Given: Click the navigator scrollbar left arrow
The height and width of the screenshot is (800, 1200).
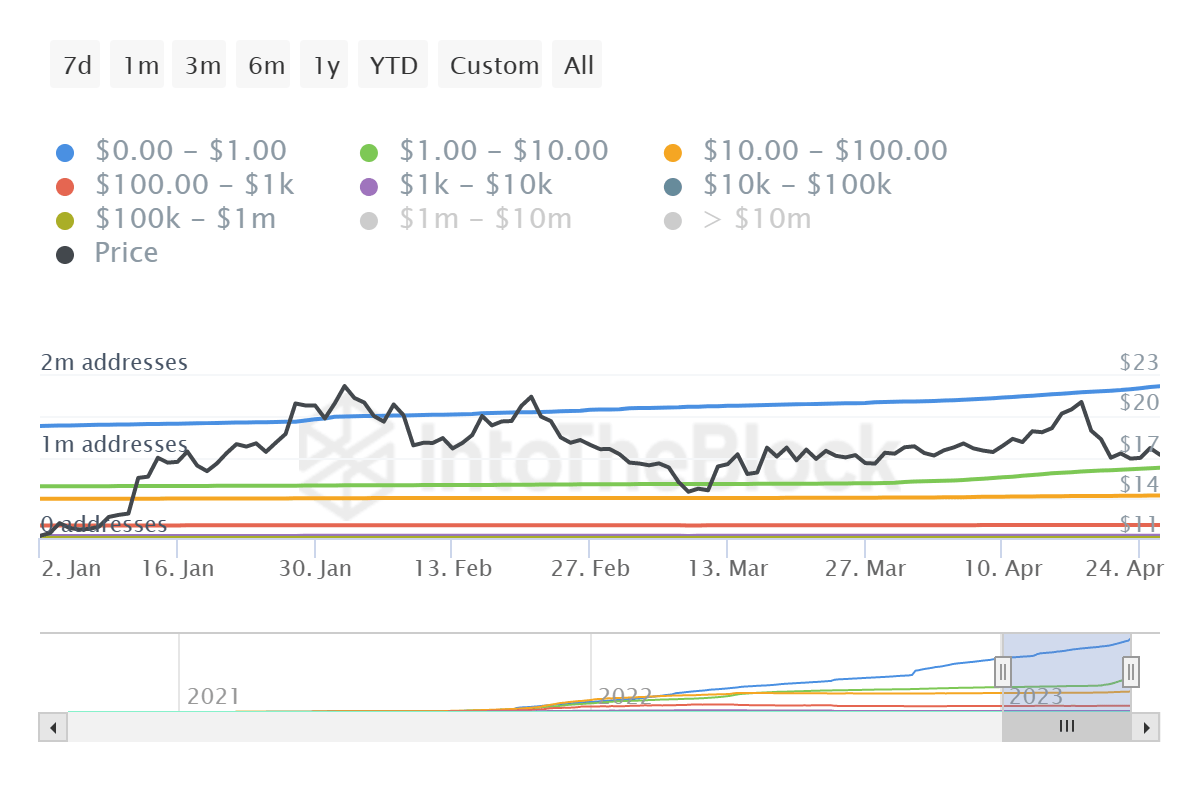Looking at the screenshot, I should [53, 727].
